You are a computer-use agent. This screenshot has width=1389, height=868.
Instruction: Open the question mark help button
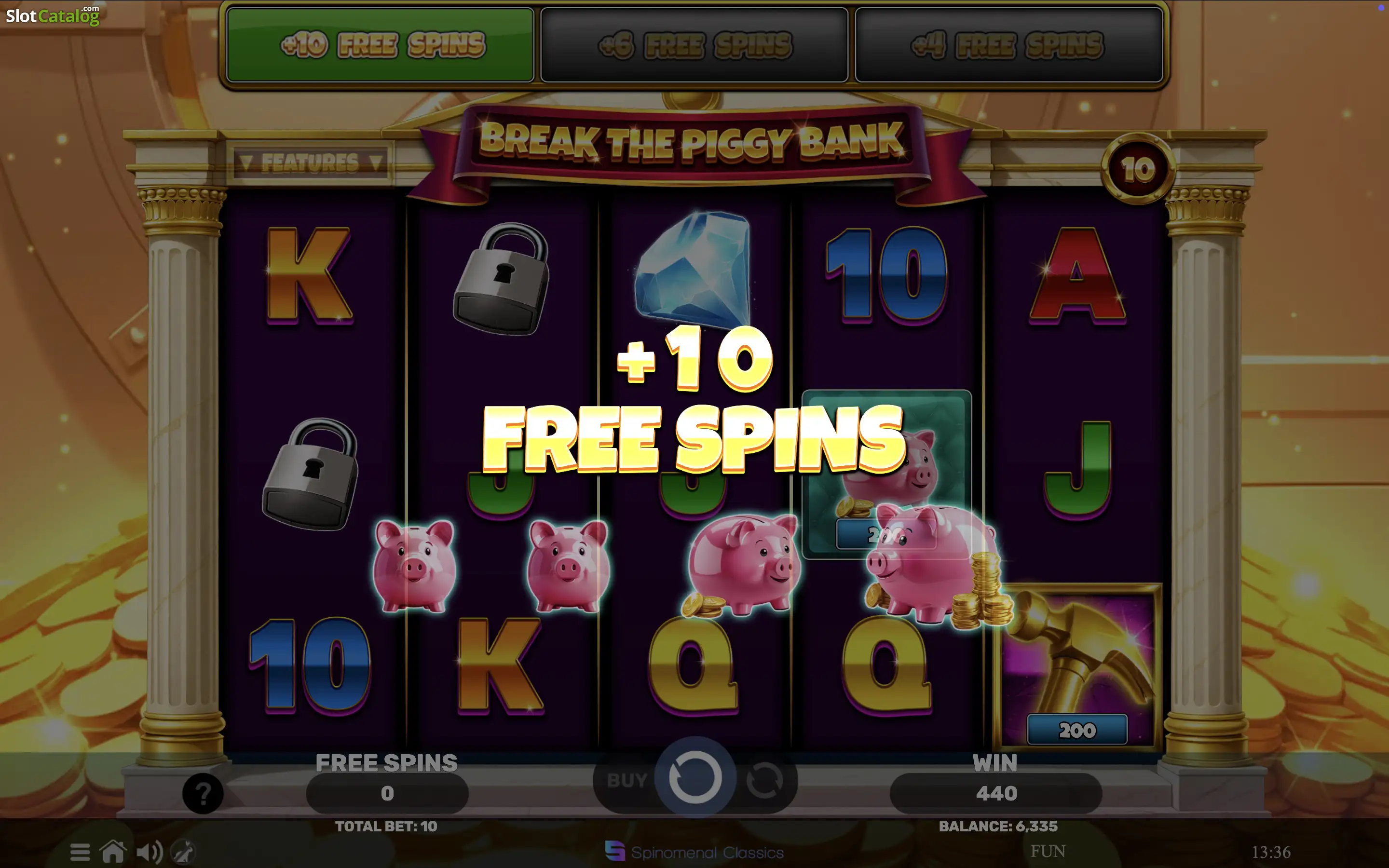point(203,793)
